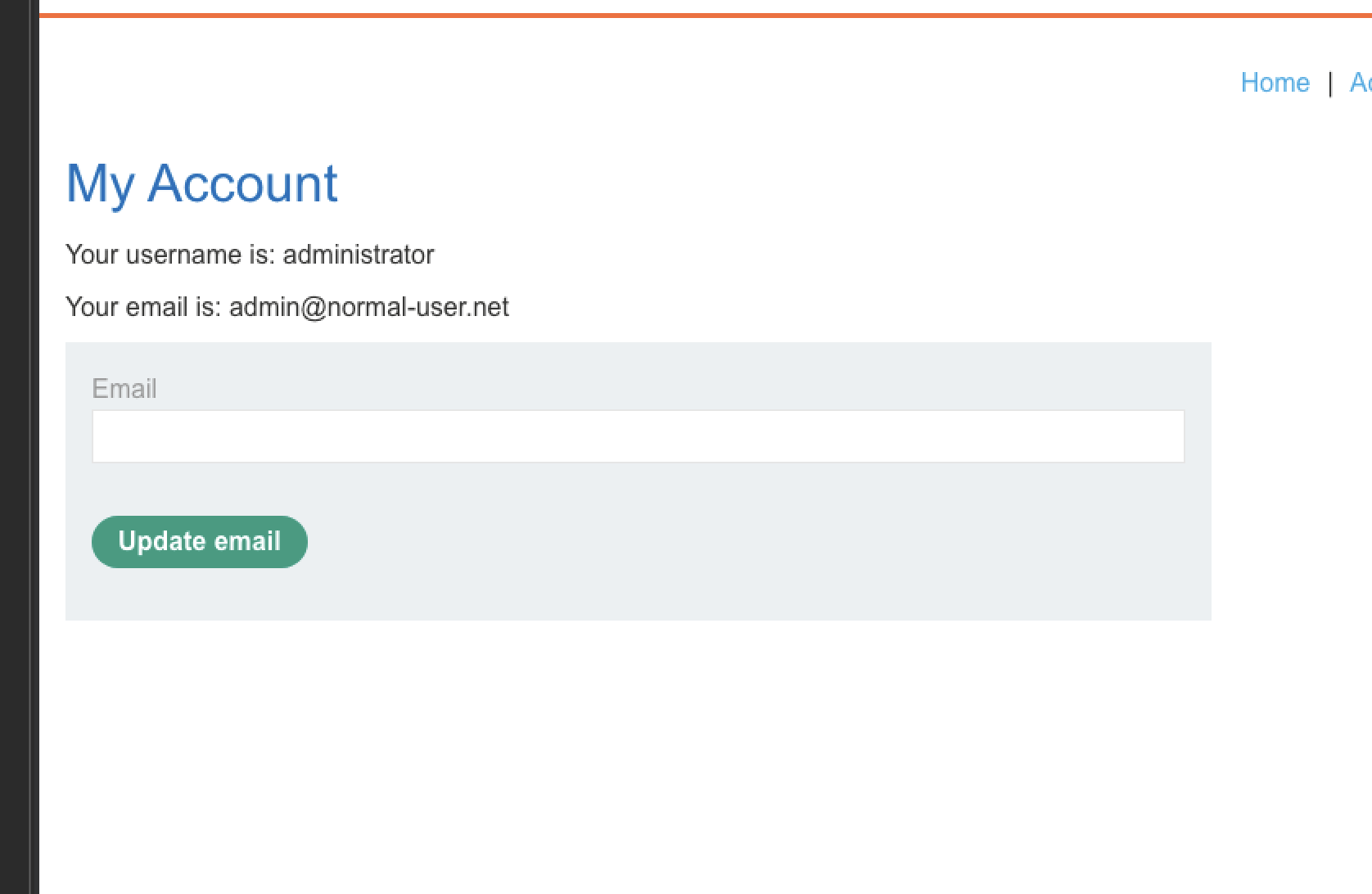
Task: Click the "normal-user.net" domain text
Action: click(x=417, y=307)
